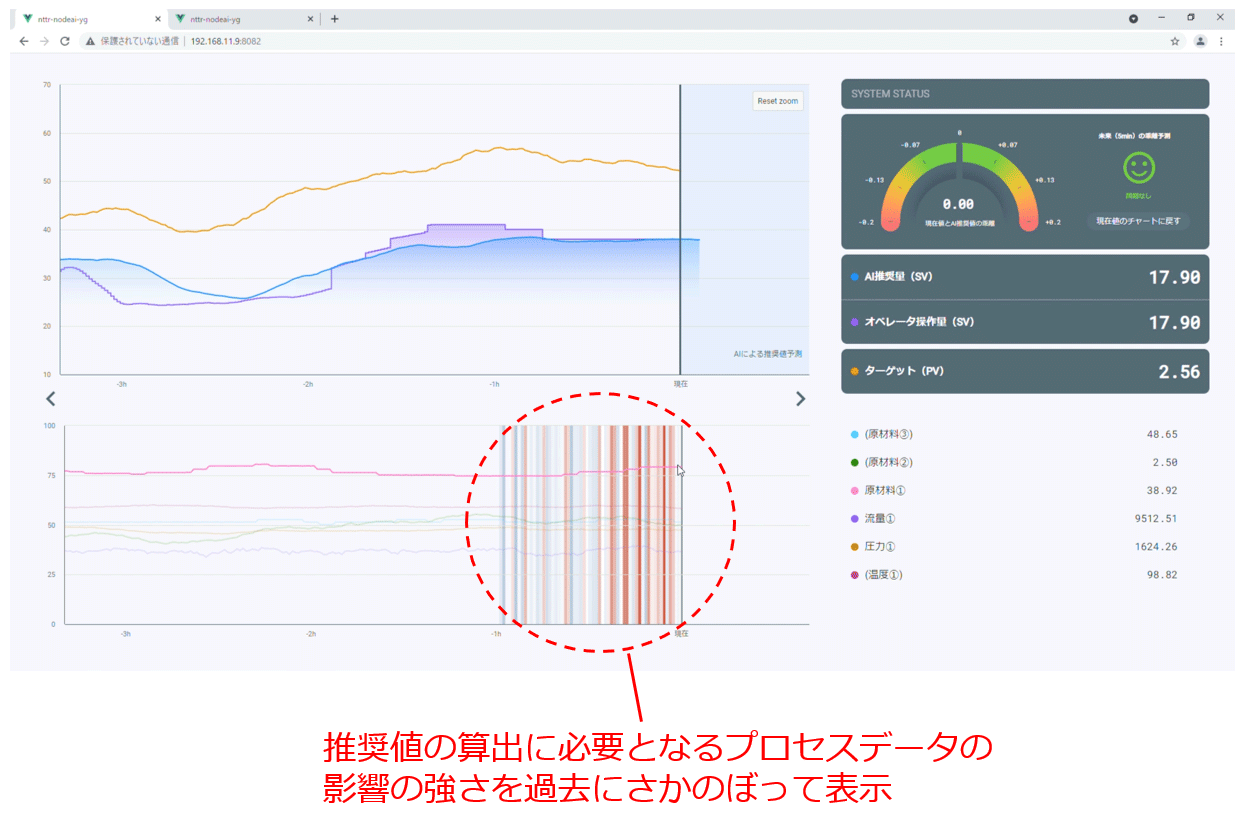Open a new browser tab
The height and width of the screenshot is (818, 1244).
point(334,18)
